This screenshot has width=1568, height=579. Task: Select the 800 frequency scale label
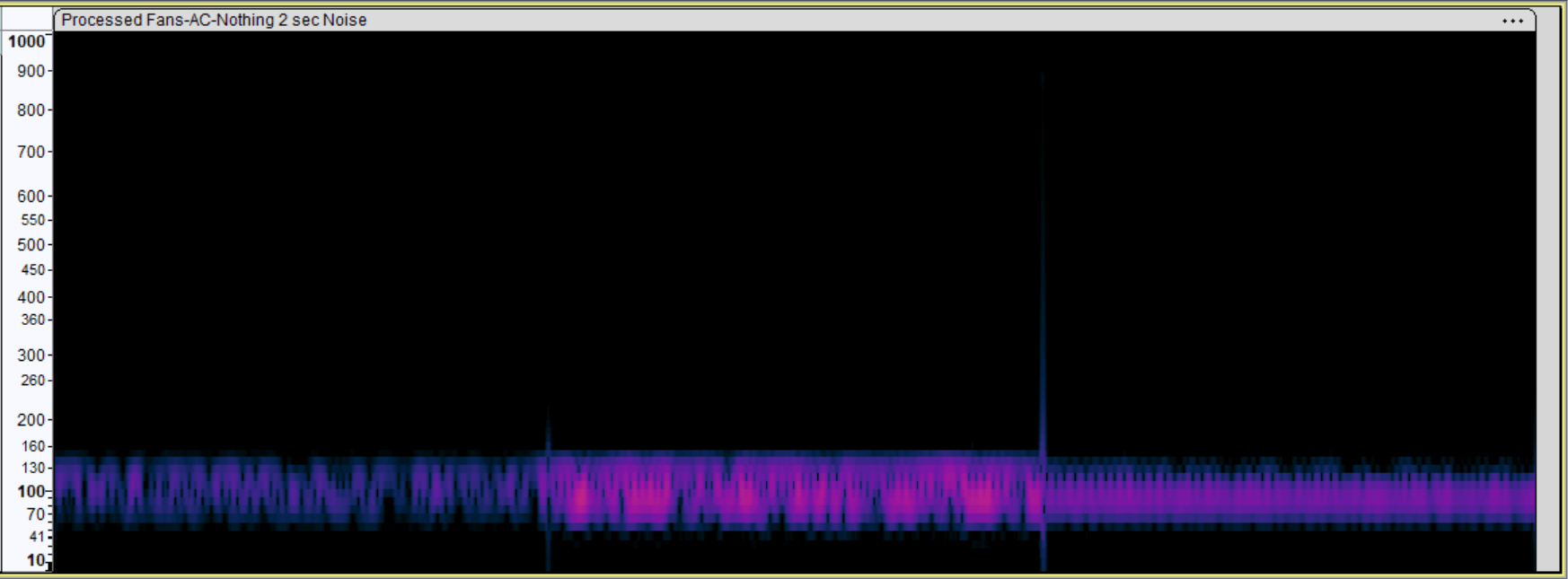[x=31, y=110]
